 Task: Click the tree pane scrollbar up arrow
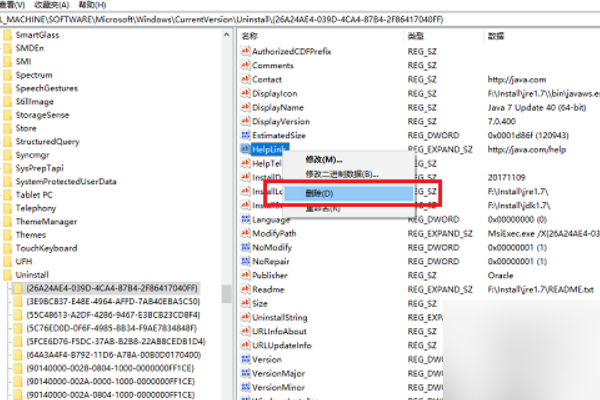pyautogui.click(x=227, y=35)
